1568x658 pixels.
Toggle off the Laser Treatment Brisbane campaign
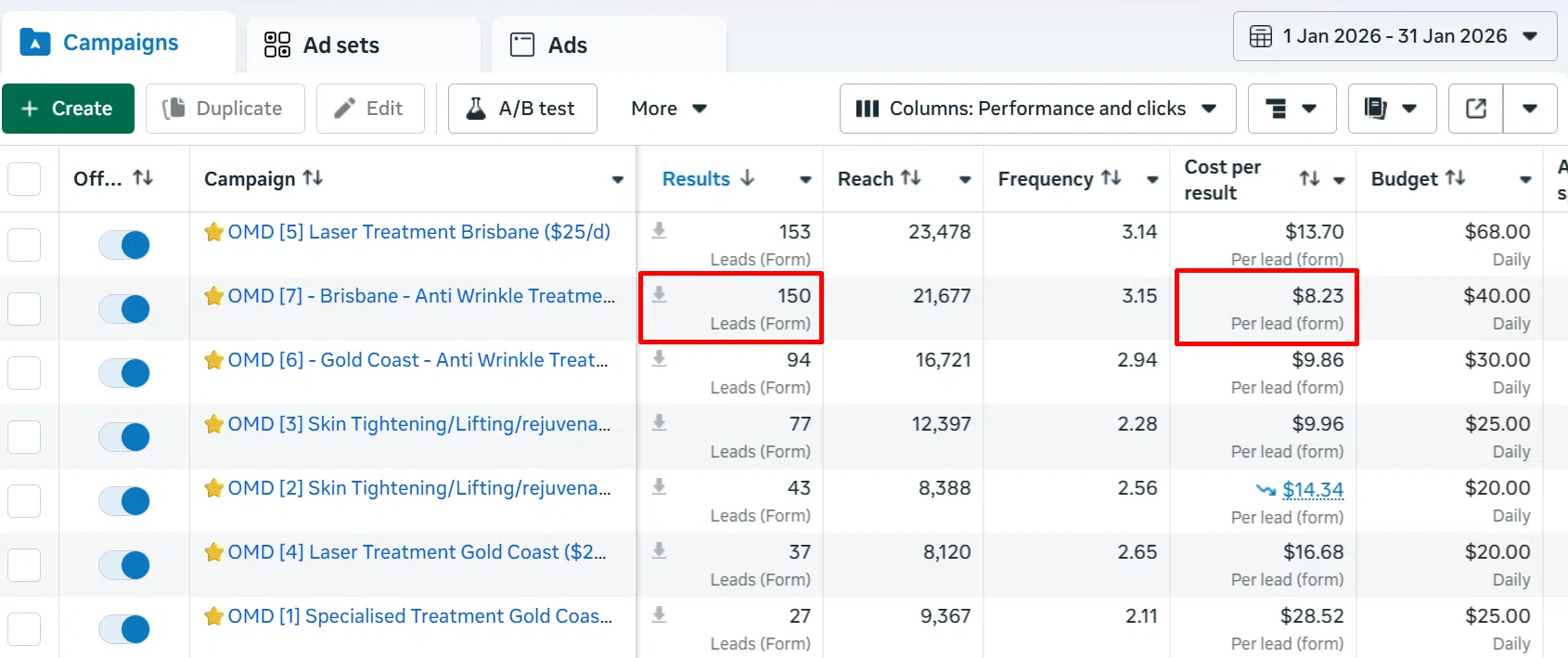(x=124, y=245)
